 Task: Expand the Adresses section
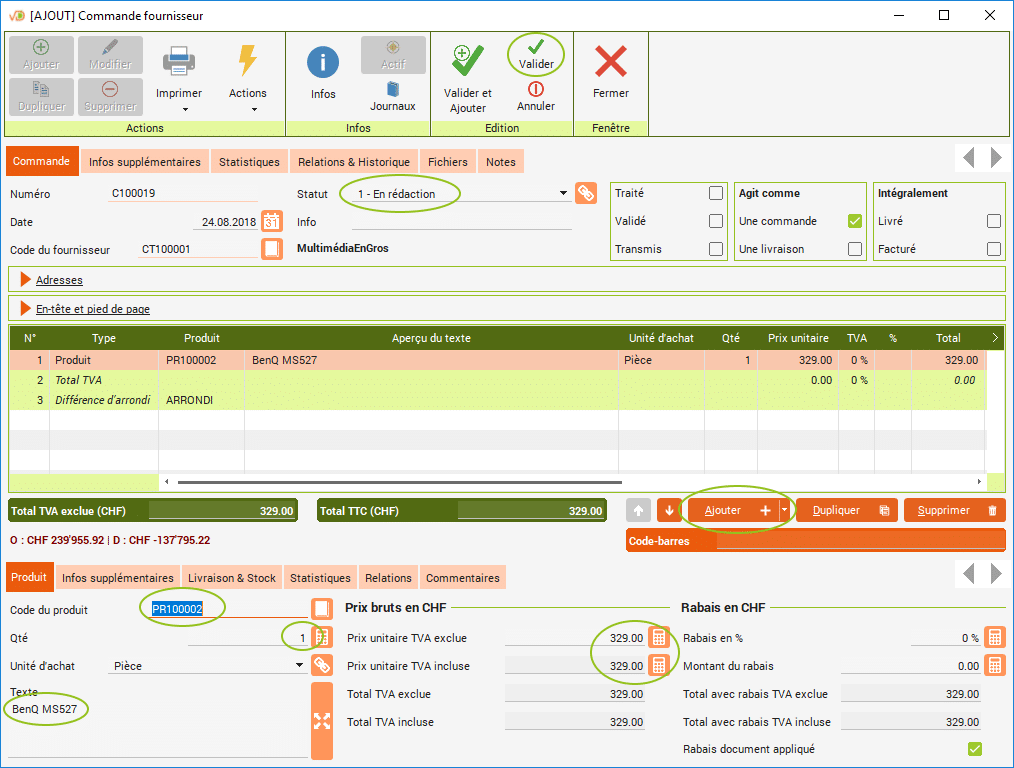59,280
